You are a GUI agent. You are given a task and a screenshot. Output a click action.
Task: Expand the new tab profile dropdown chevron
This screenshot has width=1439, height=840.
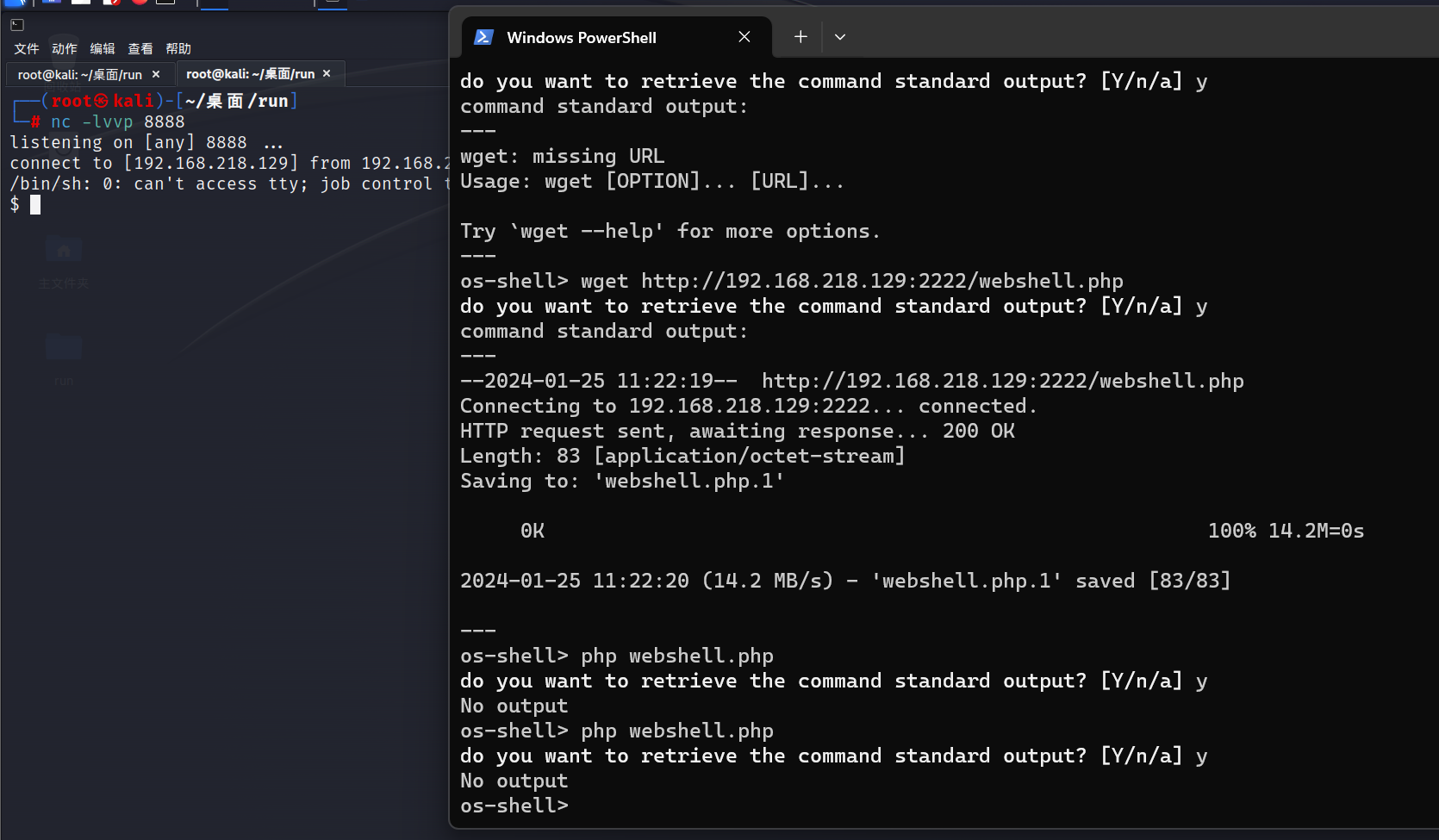(x=840, y=37)
